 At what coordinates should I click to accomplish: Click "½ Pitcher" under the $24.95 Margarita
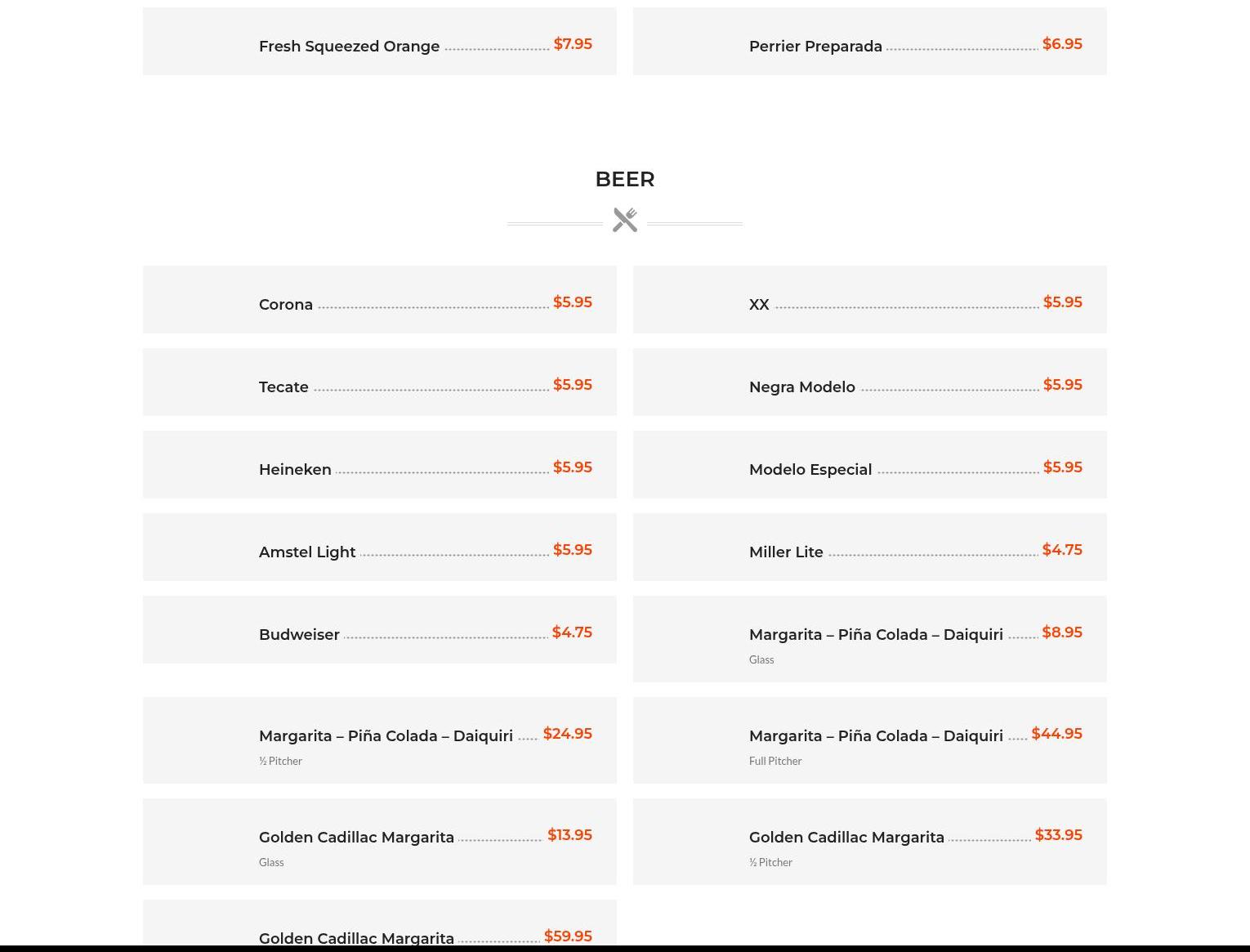(280, 761)
